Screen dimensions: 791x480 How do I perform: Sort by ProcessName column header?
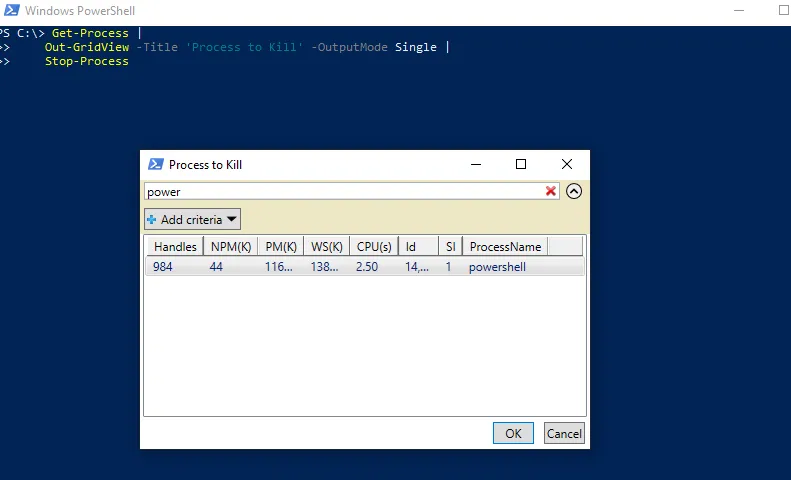coord(505,247)
